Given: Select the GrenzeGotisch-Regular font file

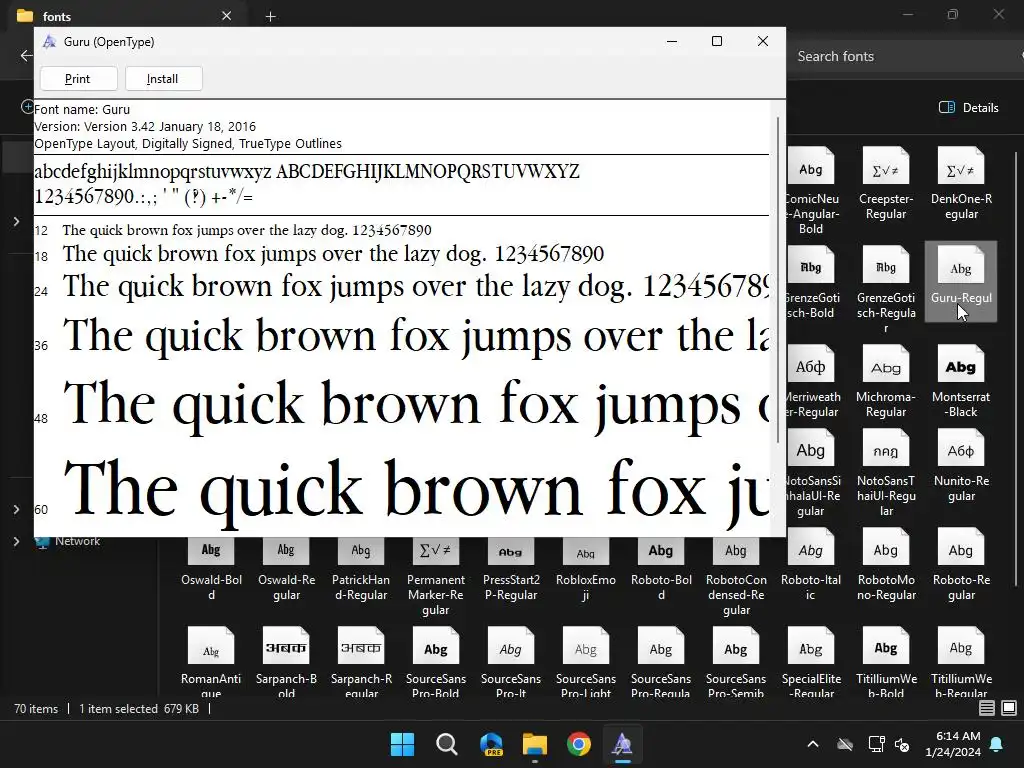Looking at the screenshot, I should point(886,289).
